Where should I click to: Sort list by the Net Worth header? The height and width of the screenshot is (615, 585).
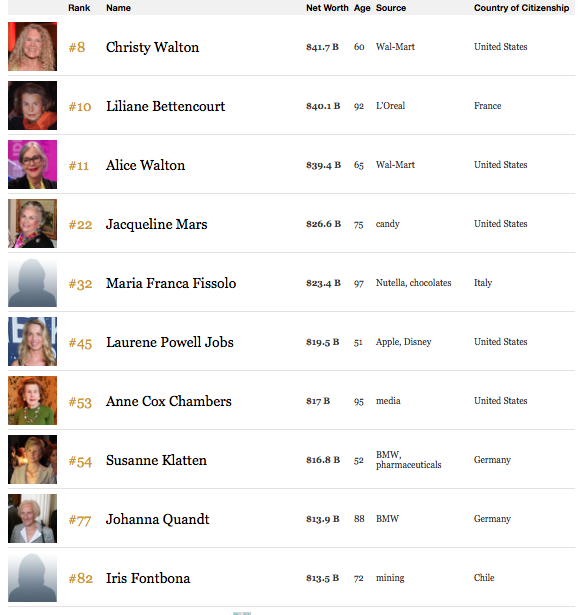[x=327, y=8]
